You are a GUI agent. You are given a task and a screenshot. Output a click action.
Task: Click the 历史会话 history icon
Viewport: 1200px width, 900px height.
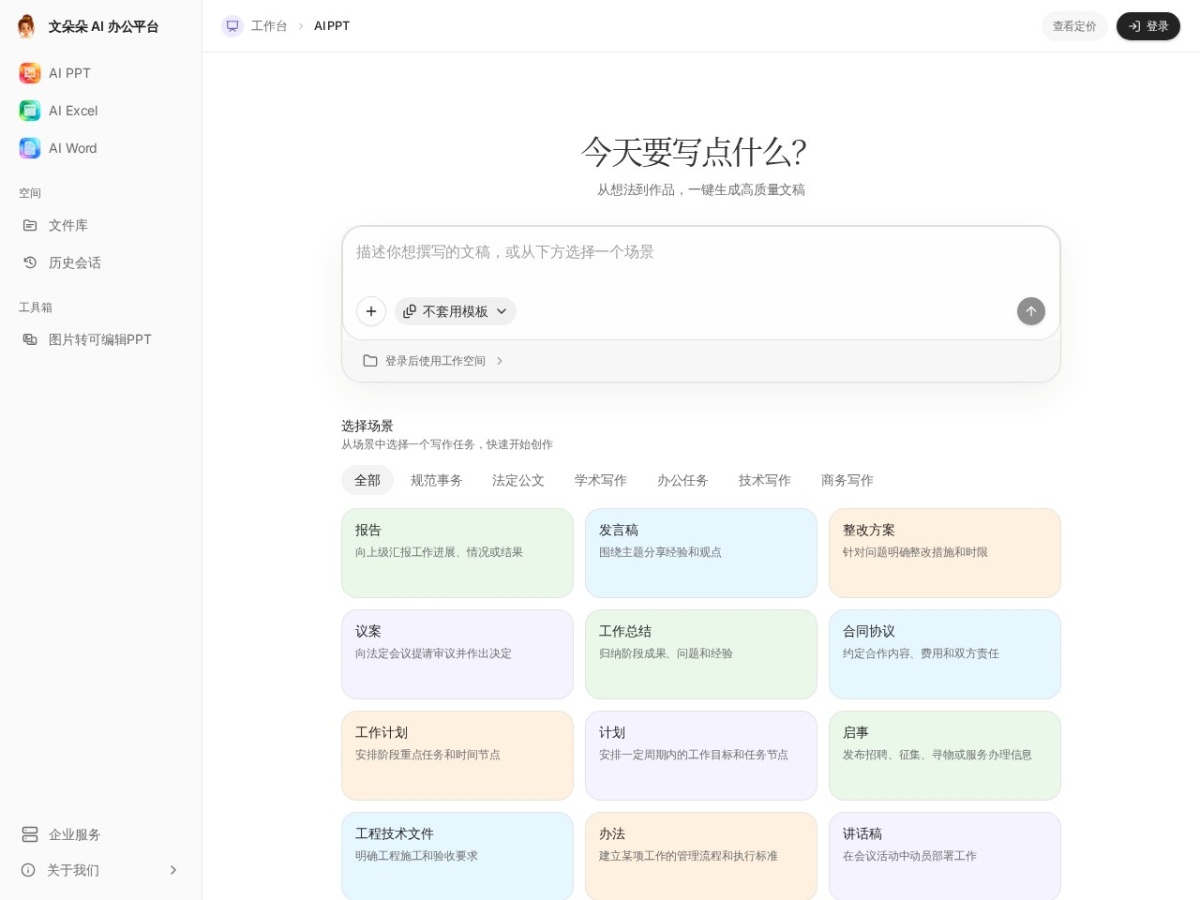[x=30, y=262]
